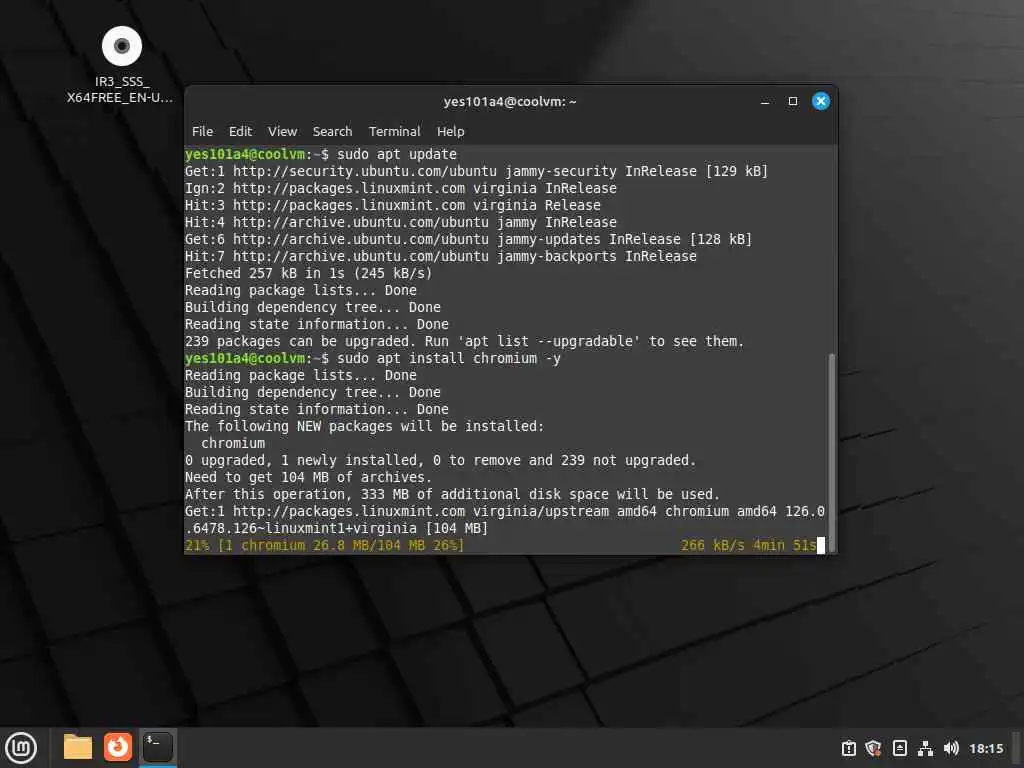Select the Terminal taskbar button

tap(157, 747)
